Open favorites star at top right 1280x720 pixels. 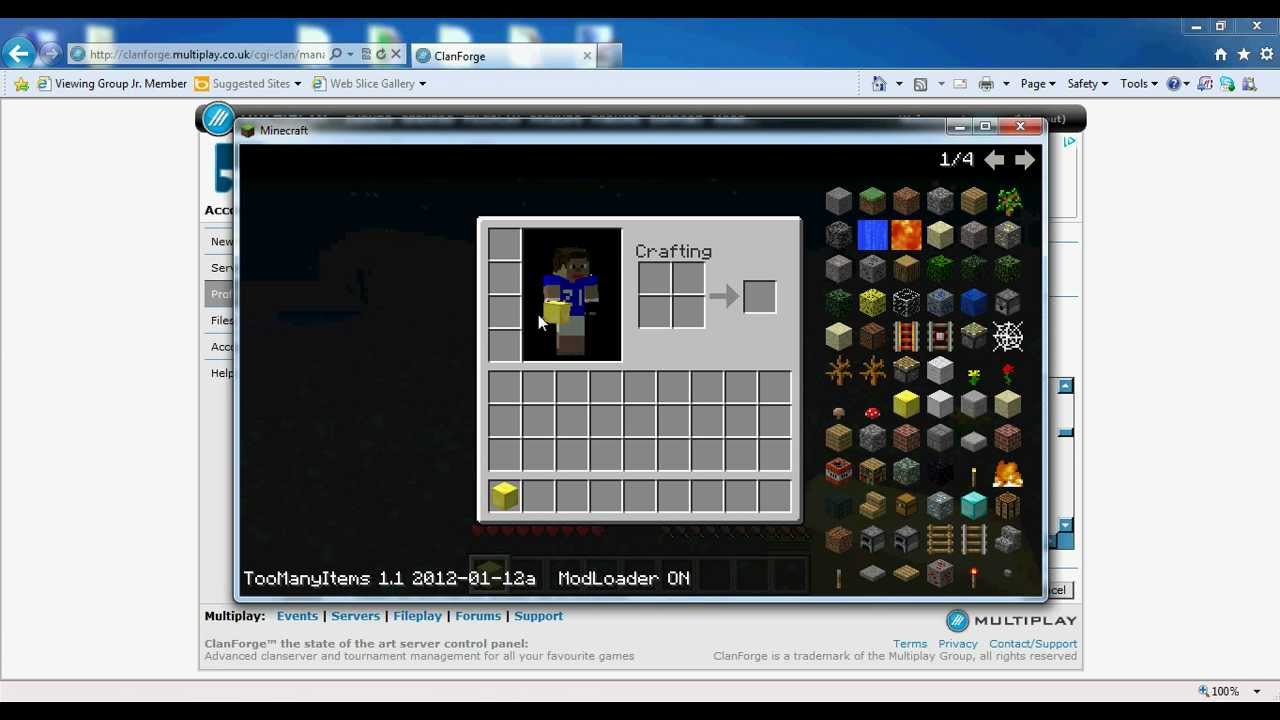tap(1243, 54)
